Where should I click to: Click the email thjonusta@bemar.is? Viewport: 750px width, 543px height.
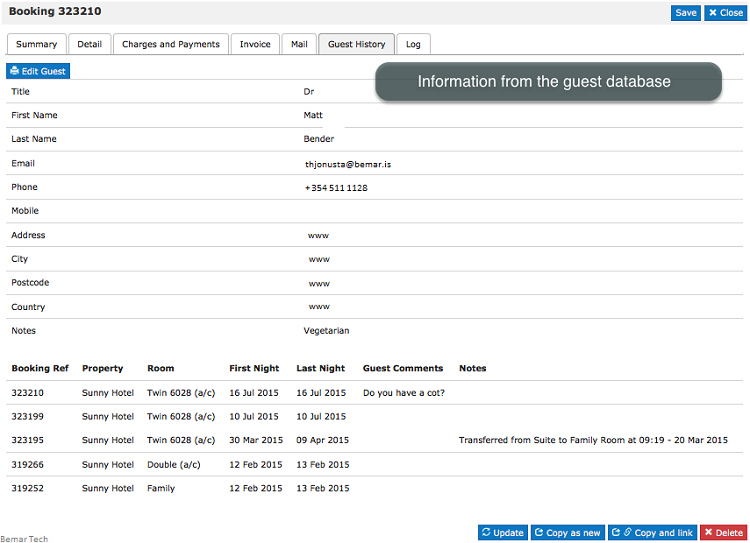348,164
